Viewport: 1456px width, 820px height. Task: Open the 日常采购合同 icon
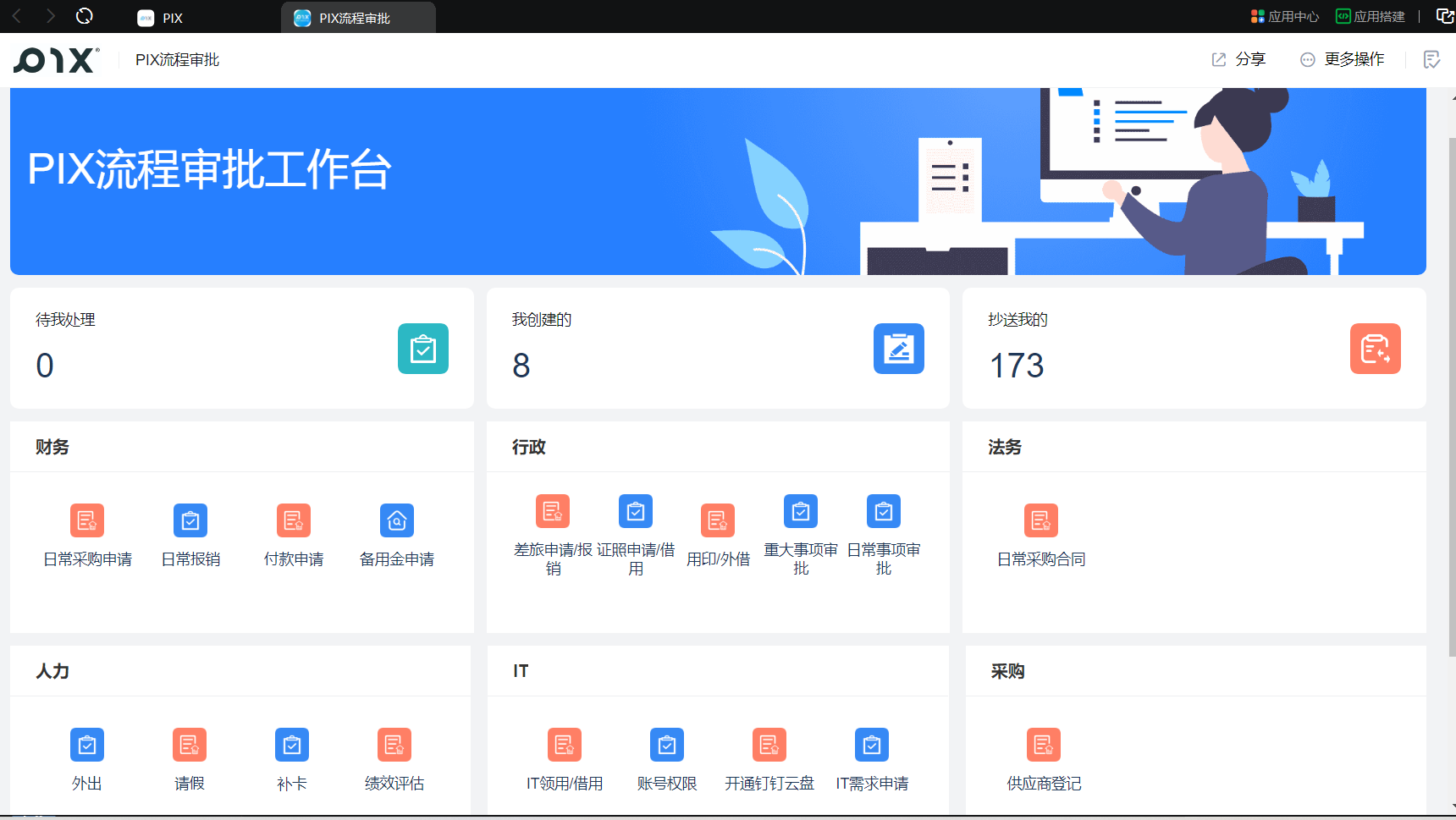click(x=1041, y=520)
